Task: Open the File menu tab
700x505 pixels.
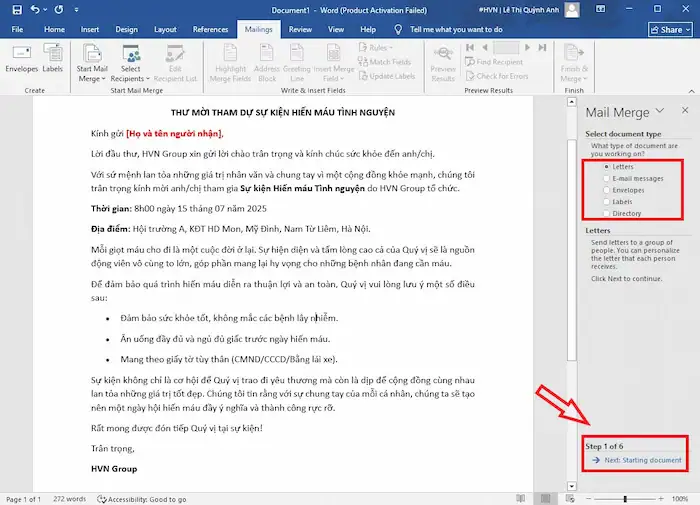Action: [x=17, y=30]
